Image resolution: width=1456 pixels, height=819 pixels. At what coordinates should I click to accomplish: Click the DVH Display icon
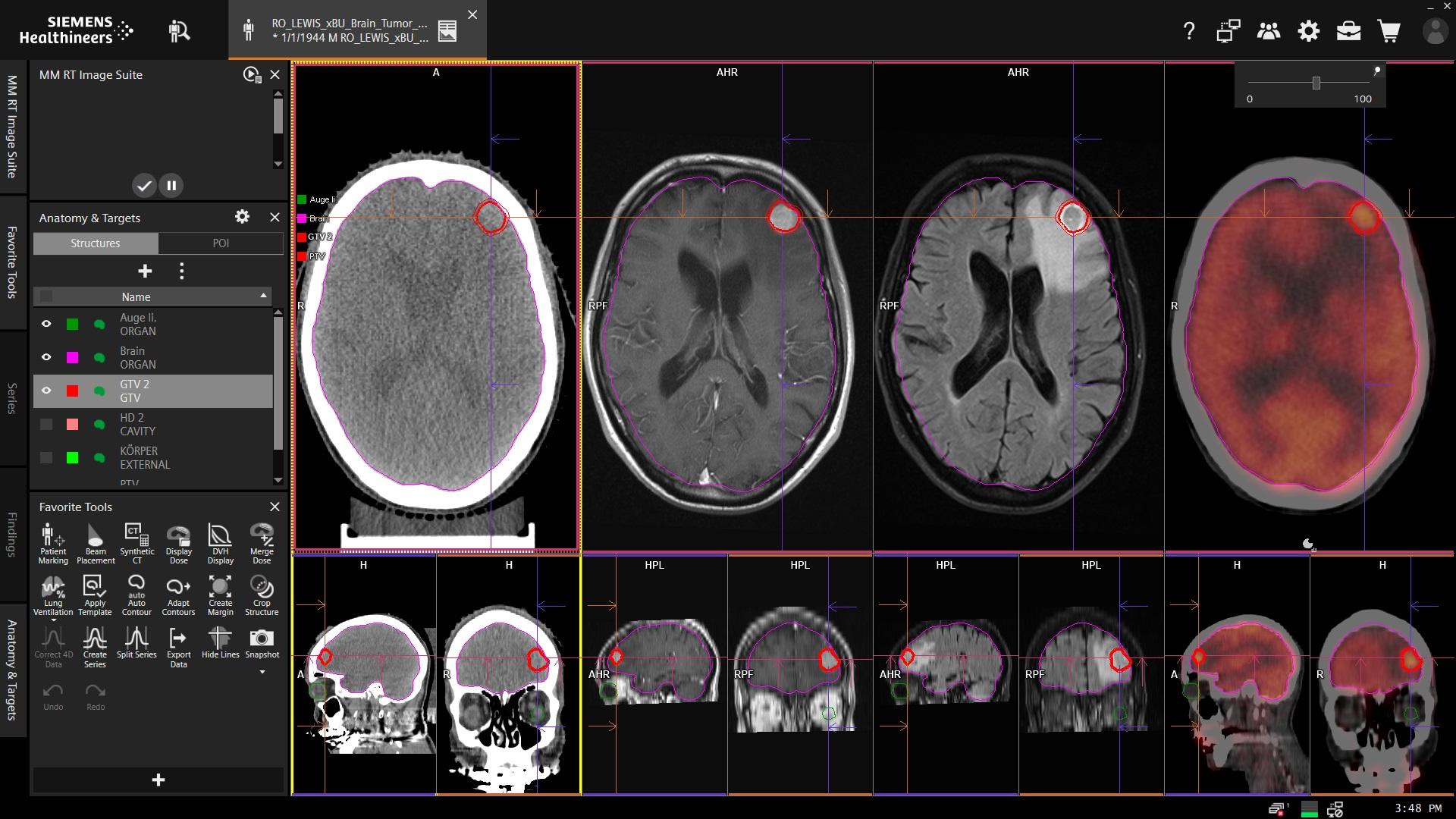220,543
